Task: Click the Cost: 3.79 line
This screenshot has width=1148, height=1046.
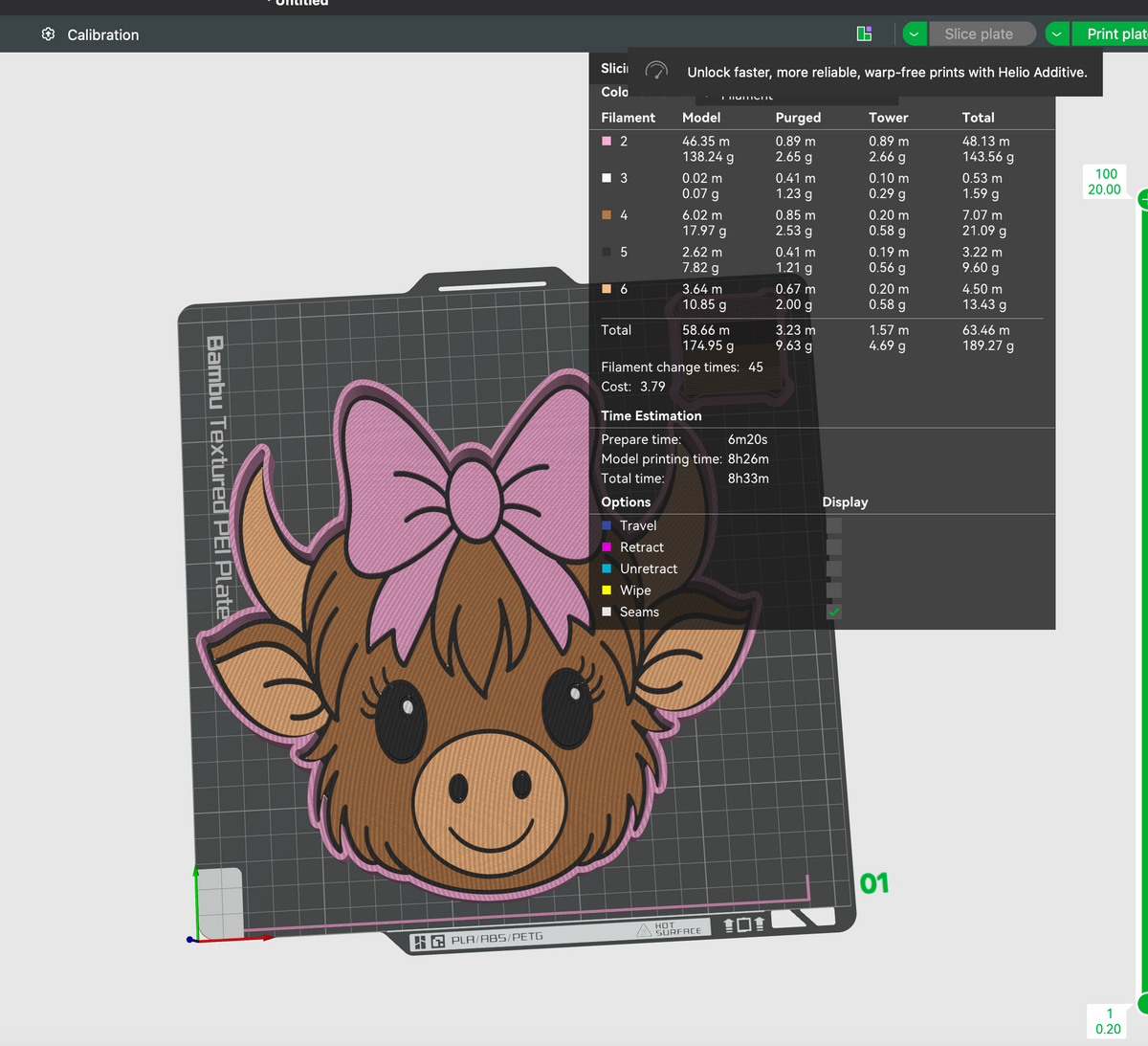Action: (x=633, y=387)
